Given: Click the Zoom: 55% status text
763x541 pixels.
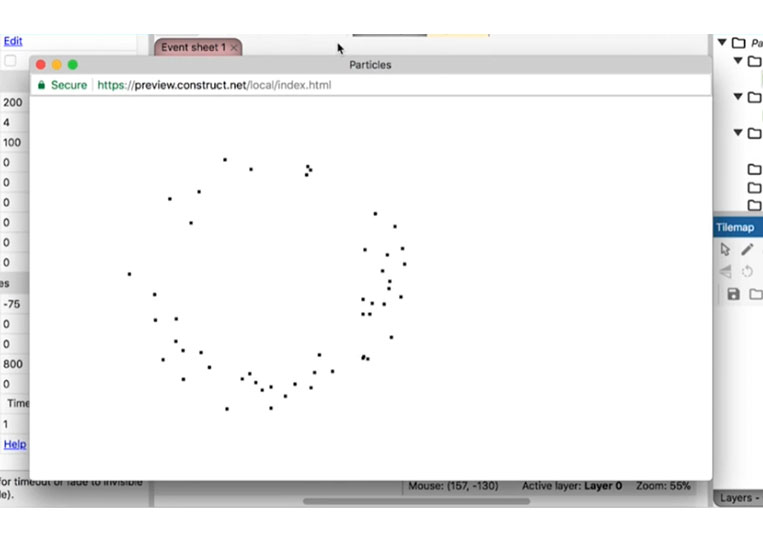Looking at the screenshot, I should pos(663,486).
